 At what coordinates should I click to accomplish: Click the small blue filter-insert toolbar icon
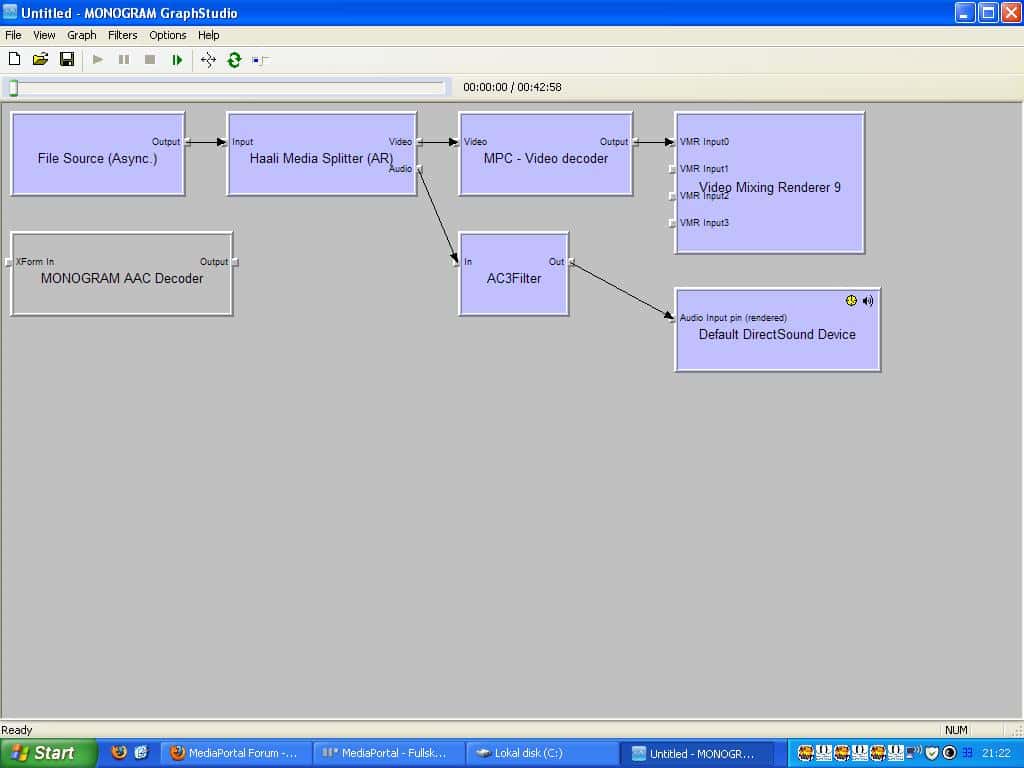(260, 61)
